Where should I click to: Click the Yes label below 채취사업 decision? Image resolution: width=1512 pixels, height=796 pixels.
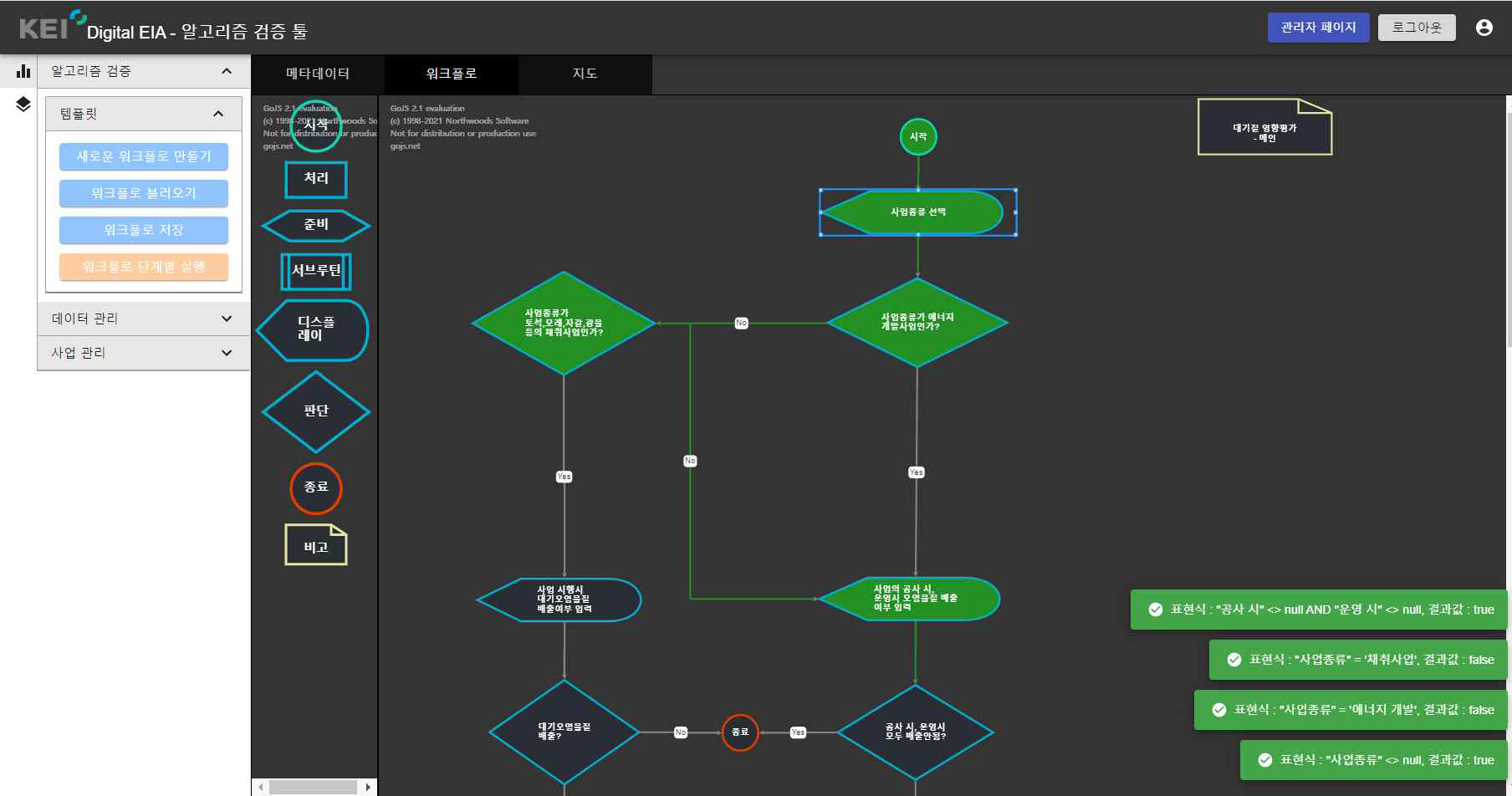[564, 477]
